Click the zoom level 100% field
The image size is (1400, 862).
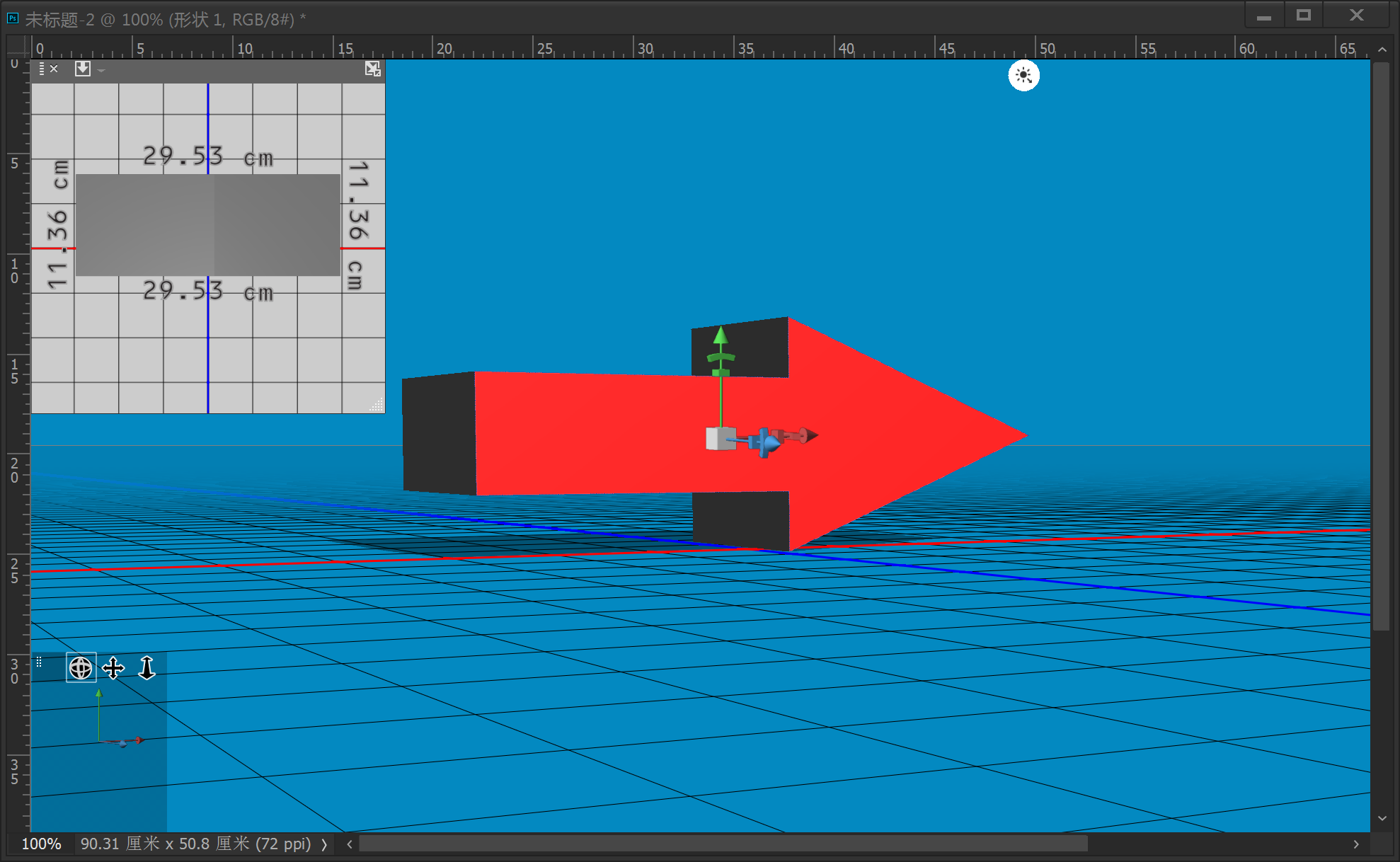tap(41, 844)
